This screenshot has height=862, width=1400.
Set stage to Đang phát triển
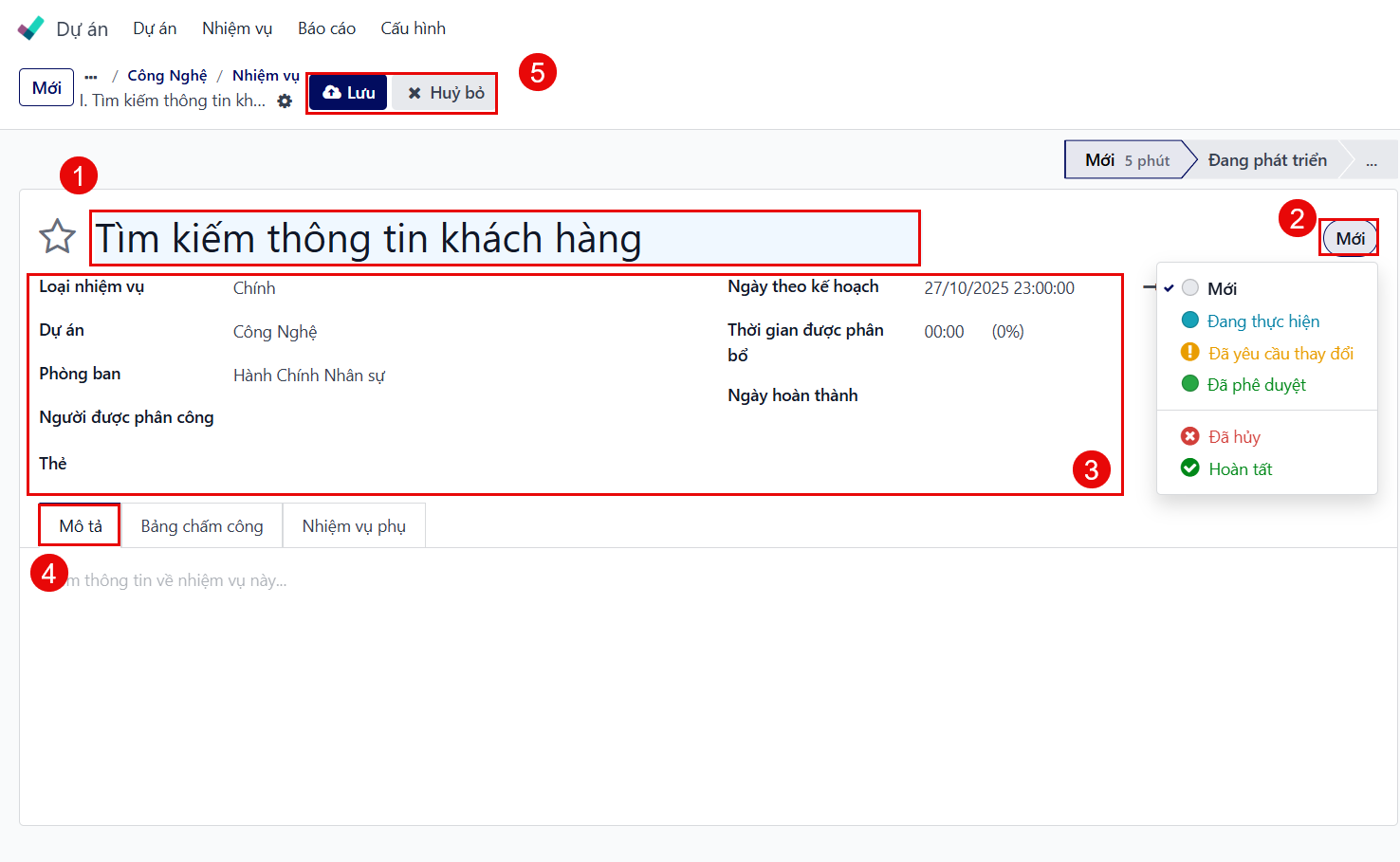(1266, 160)
